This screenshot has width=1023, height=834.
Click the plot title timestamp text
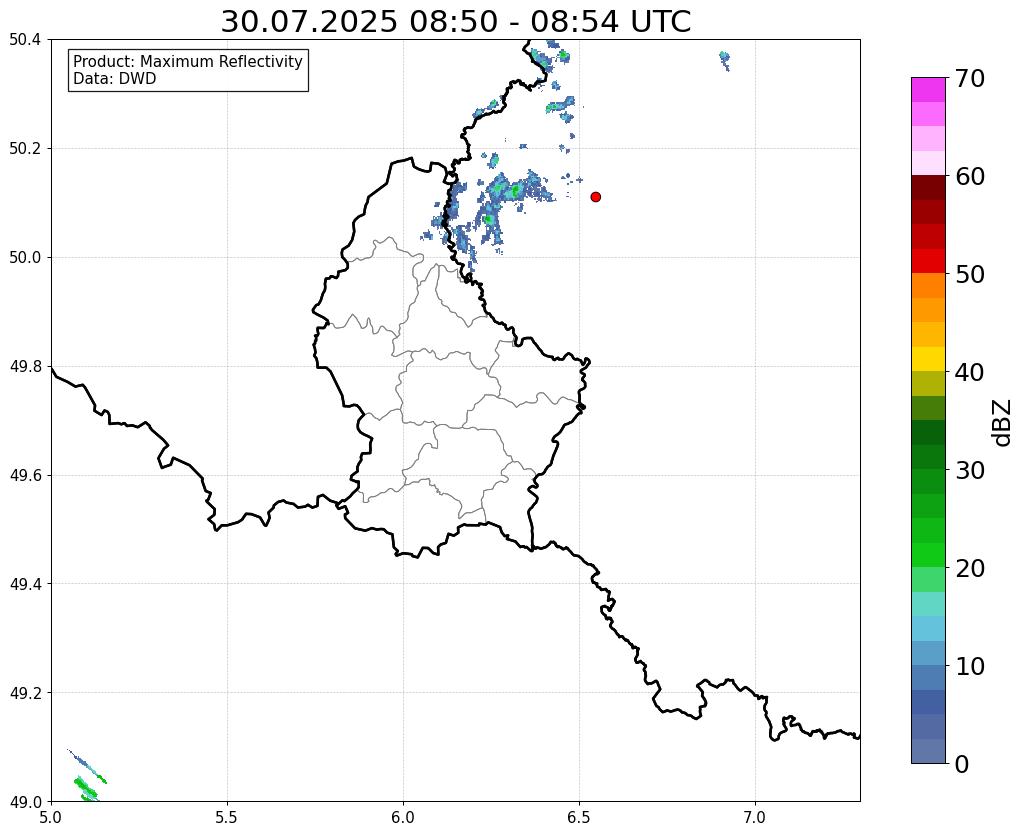[455, 22]
